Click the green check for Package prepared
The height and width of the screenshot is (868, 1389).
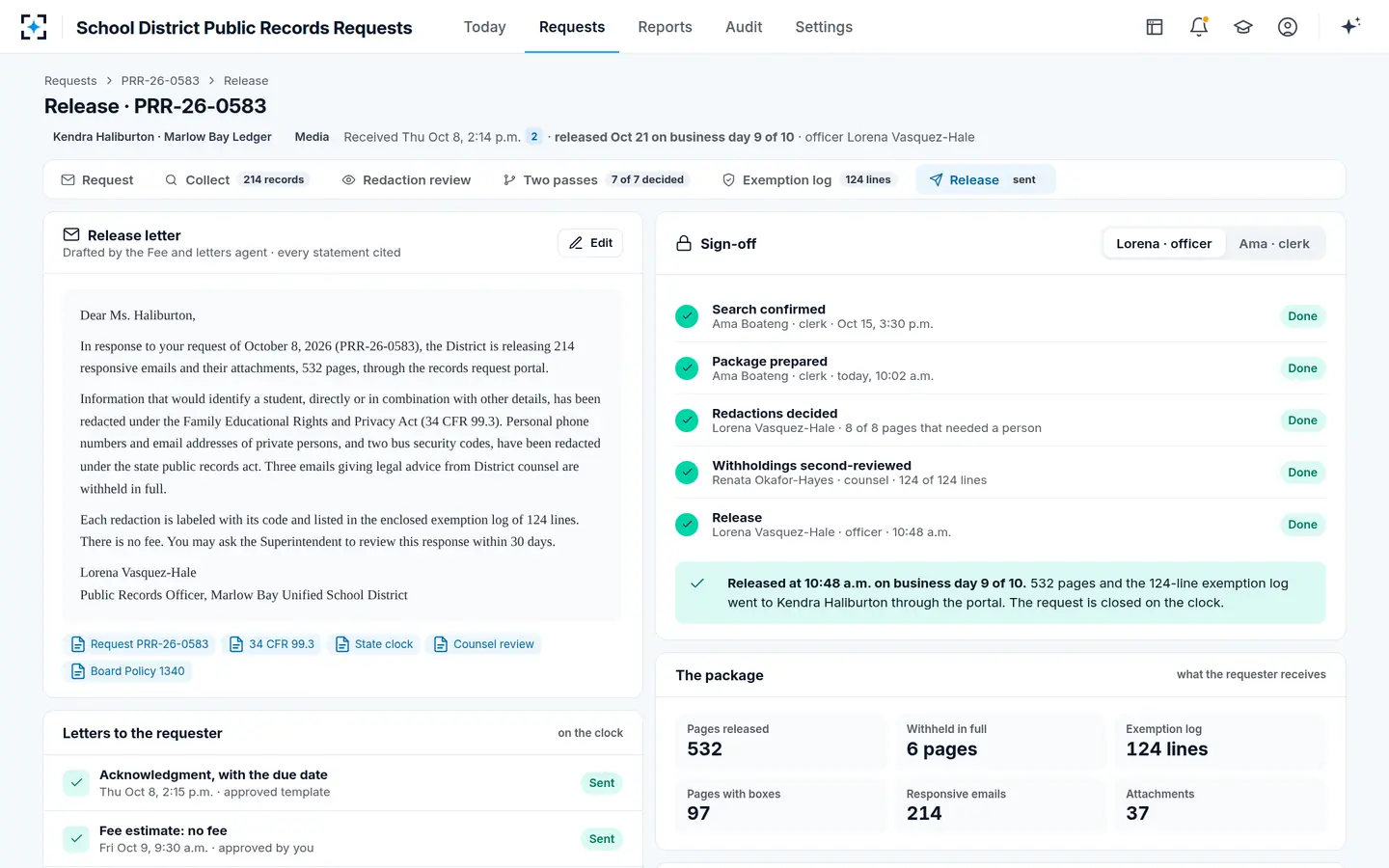[687, 368]
